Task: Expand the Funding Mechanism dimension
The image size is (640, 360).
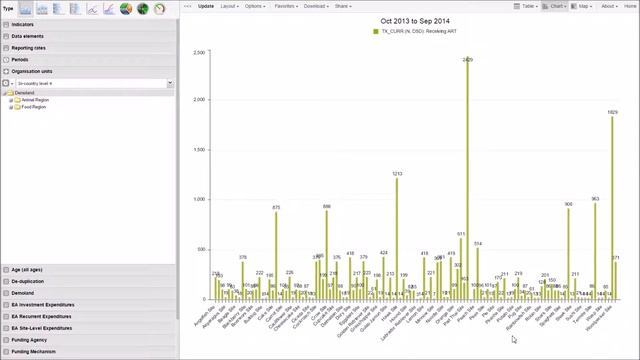Action: 89,351
